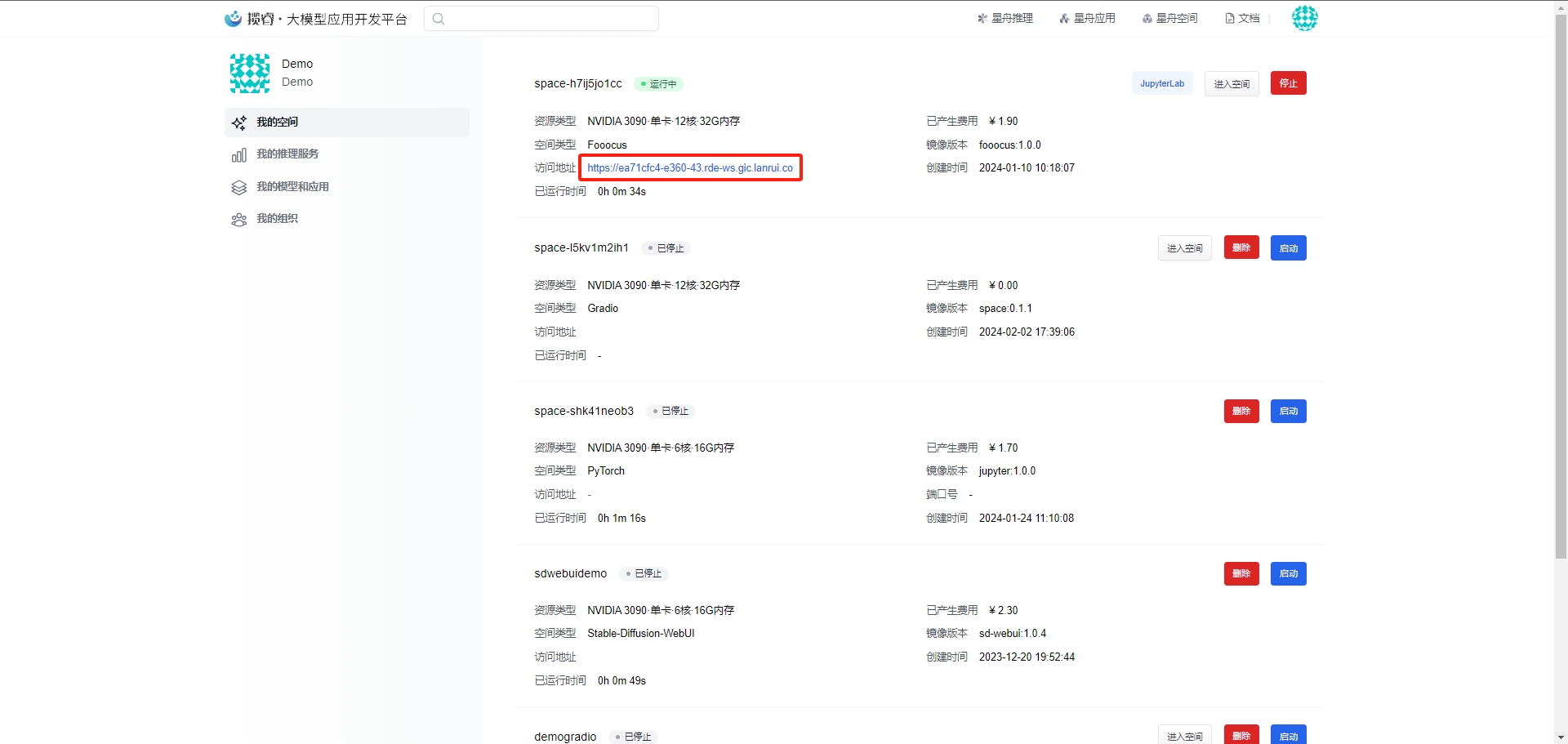Image resolution: width=1568 pixels, height=744 pixels.
Task: Click 启动 for space-l5kv1m2ih1
Action: 1289,248
